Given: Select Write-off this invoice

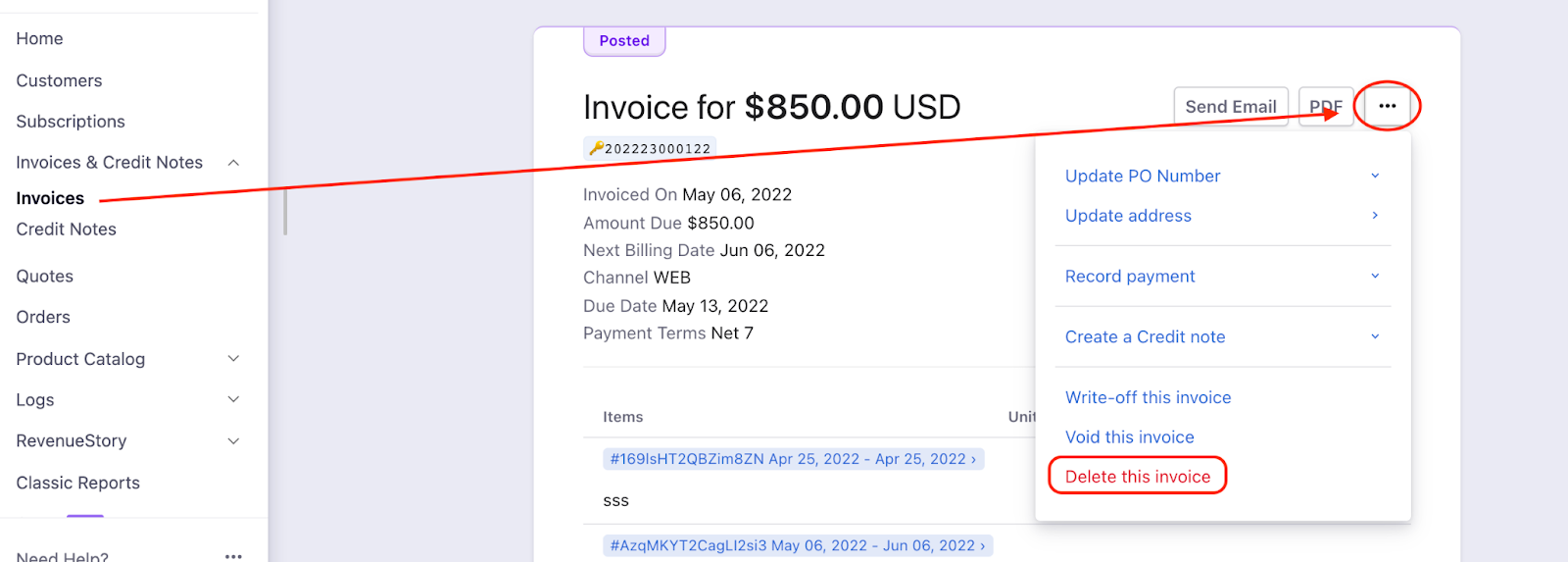Looking at the screenshot, I should (1148, 397).
